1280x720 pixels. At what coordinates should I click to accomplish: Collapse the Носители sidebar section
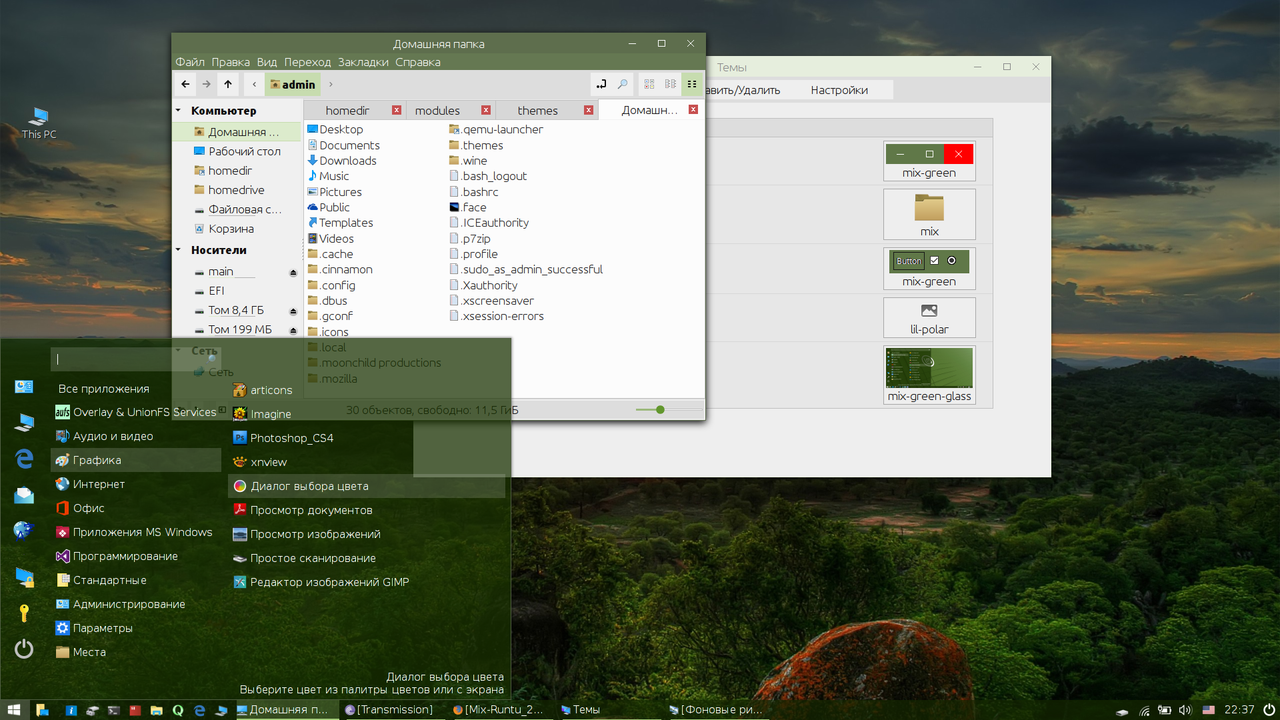pyautogui.click(x=179, y=250)
